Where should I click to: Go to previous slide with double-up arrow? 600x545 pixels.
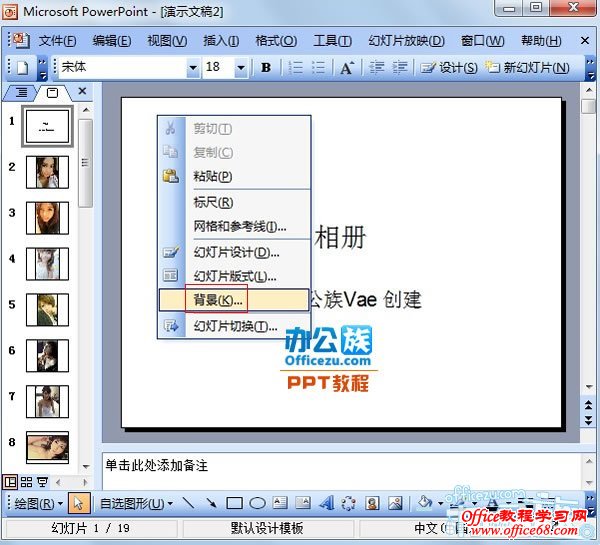click(x=589, y=405)
